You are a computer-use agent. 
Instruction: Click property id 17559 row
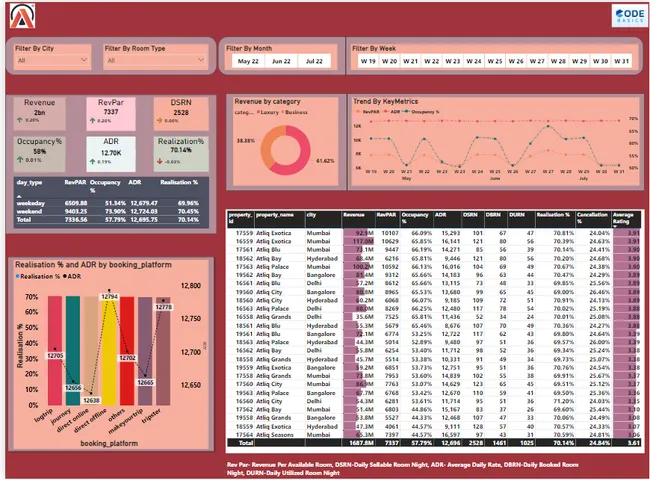(434, 233)
